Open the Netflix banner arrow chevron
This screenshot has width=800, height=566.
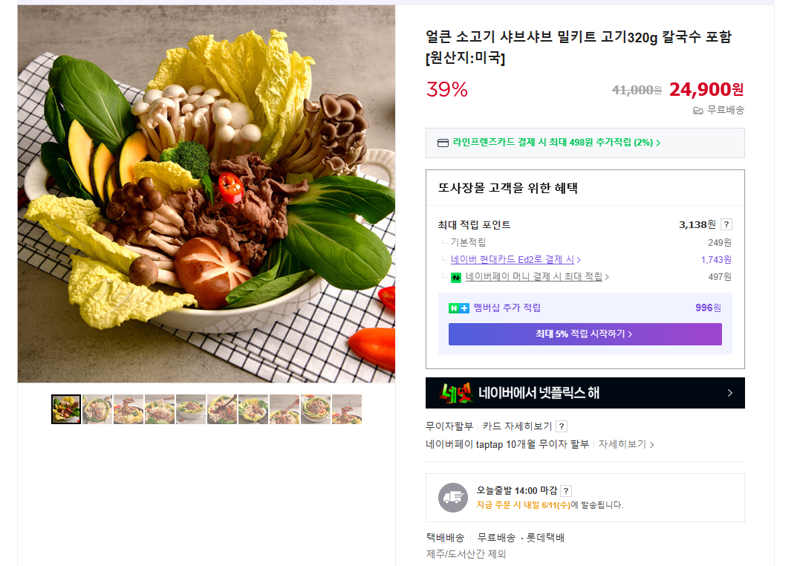(x=730, y=393)
